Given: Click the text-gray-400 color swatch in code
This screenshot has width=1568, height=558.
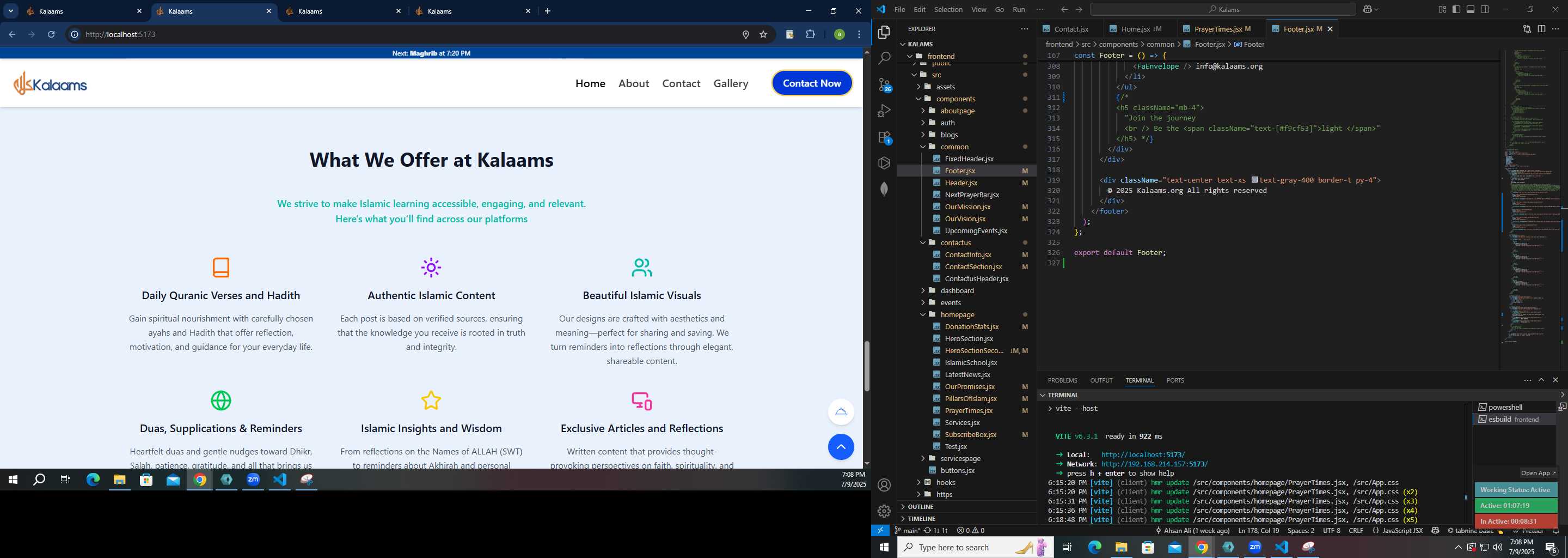Looking at the screenshot, I should [x=1254, y=180].
